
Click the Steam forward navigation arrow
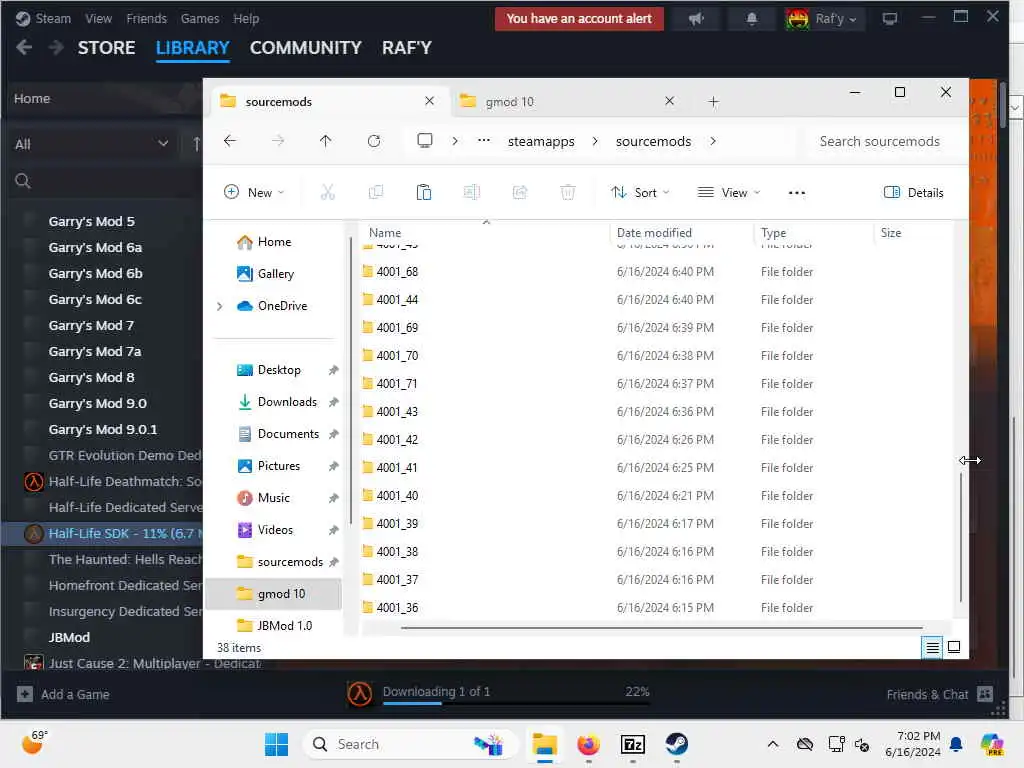[56, 47]
